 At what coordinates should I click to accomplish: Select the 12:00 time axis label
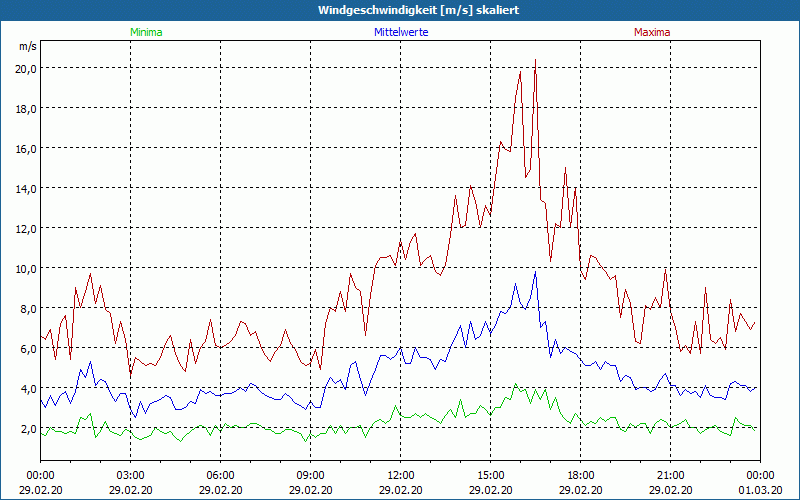click(400, 475)
